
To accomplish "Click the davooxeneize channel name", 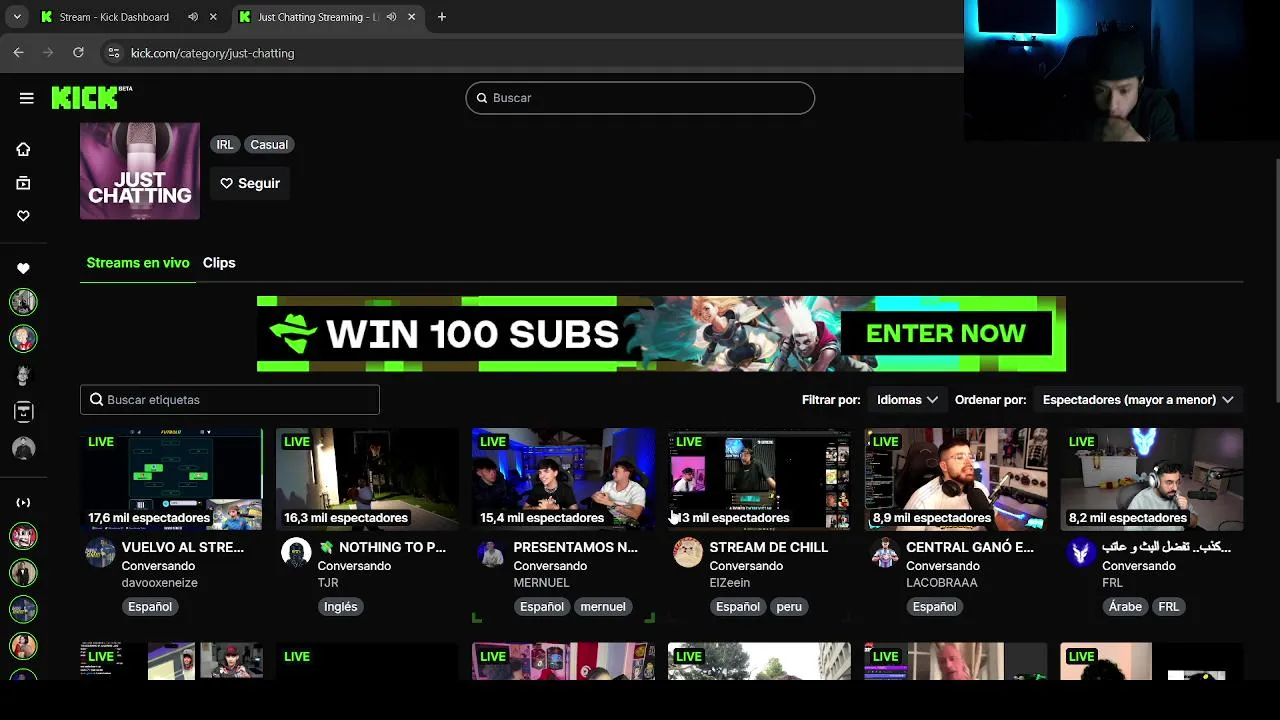I will [x=159, y=583].
